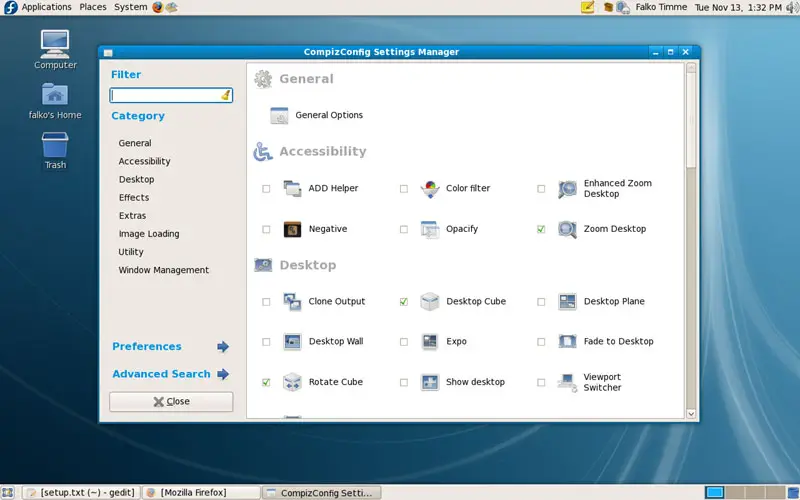Image resolution: width=800 pixels, height=500 pixels.
Task: Launch Firefox from the top panel
Action: coord(158,7)
